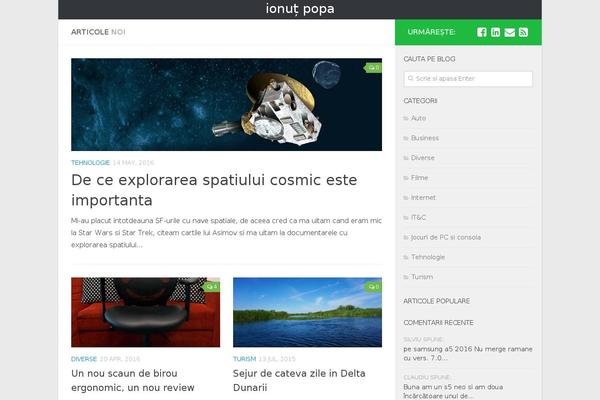600x400 pixels.
Task: Open the Auto category
Action: pyautogui.click(x=418, y=118)
